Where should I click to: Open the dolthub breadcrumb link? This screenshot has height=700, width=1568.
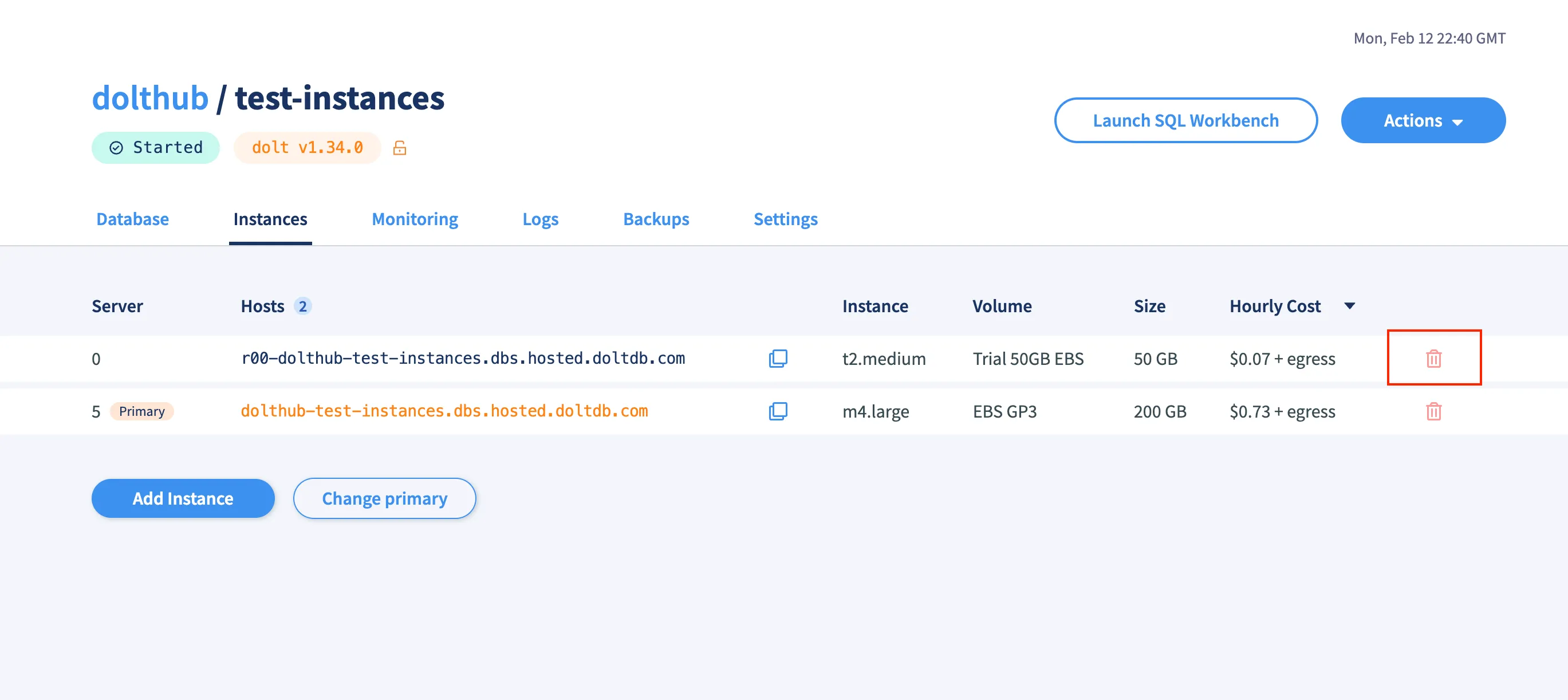pos(149,97)
